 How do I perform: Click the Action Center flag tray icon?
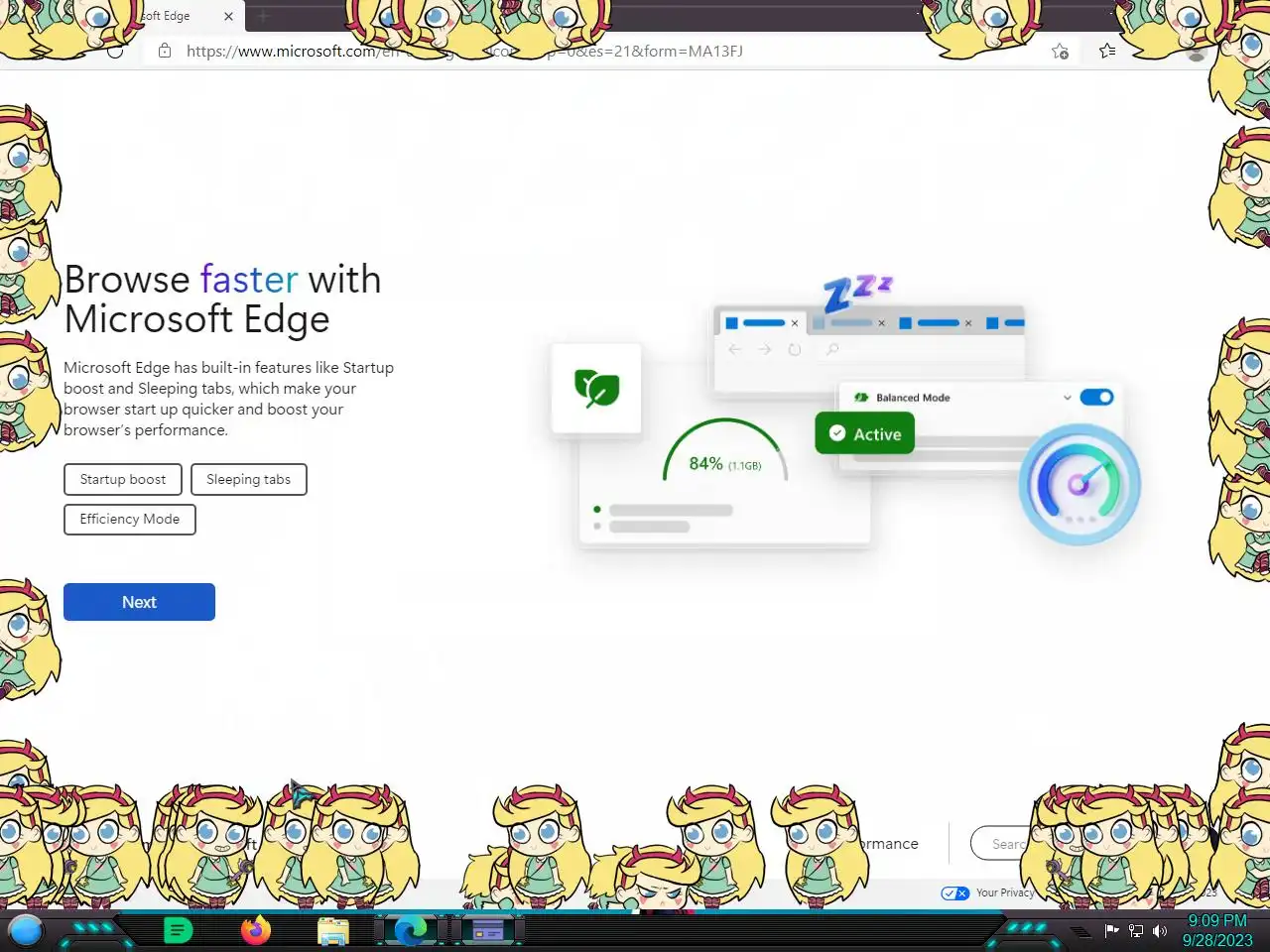pyautogui.click(x=1112, y=930)
